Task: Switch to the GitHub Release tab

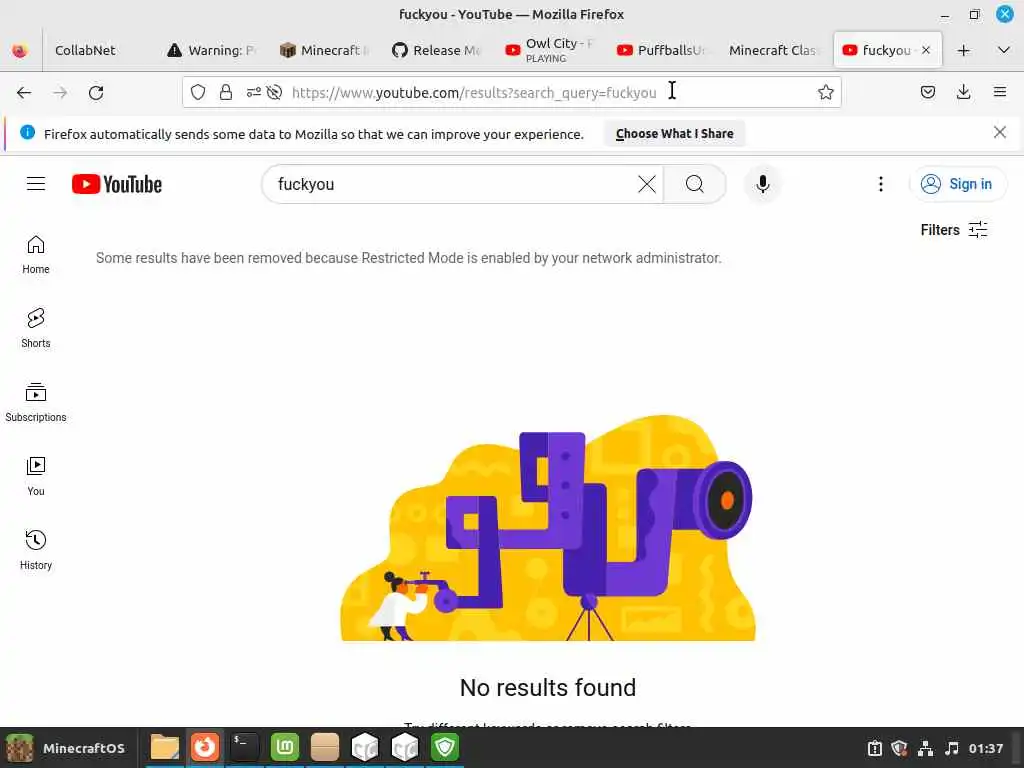Action: tap(438, 50)
